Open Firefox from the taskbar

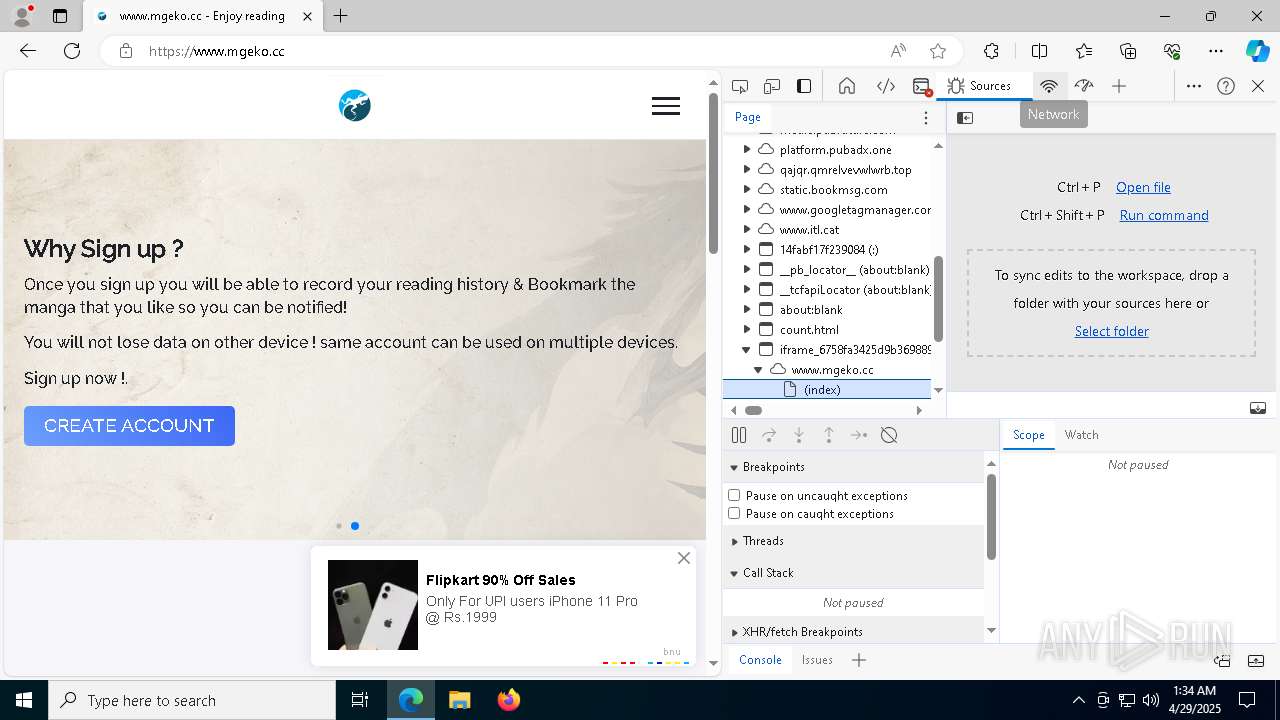click(x=509, y=700)
